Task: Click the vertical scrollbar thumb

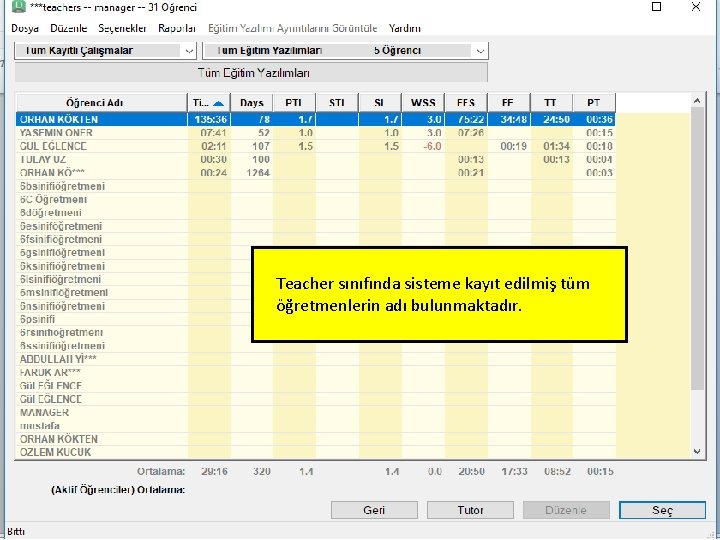Action: tap(697, 248)
